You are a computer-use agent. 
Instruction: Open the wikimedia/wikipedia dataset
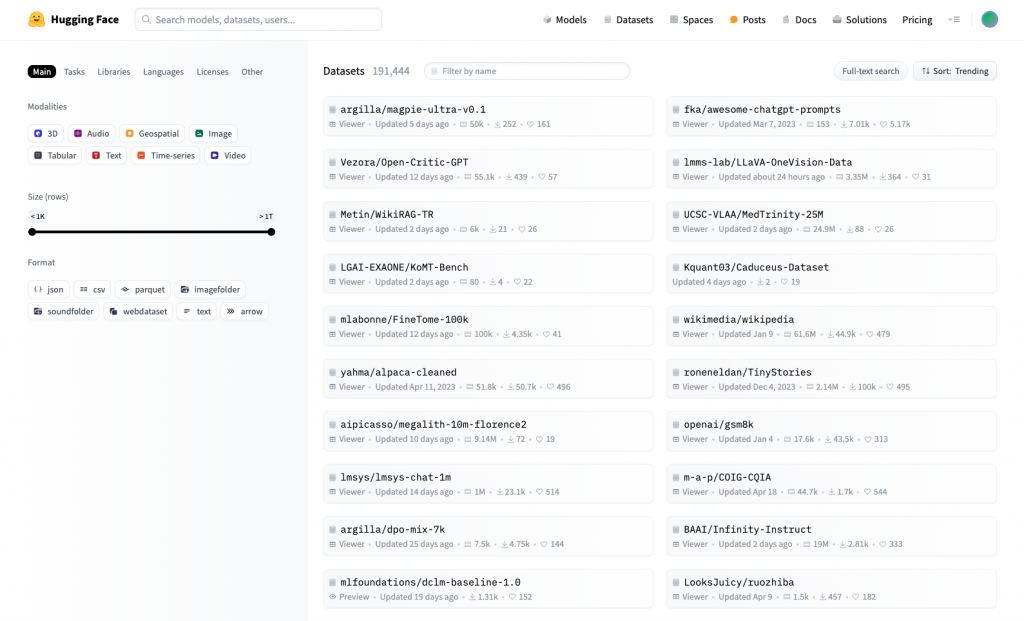(831, 326)
